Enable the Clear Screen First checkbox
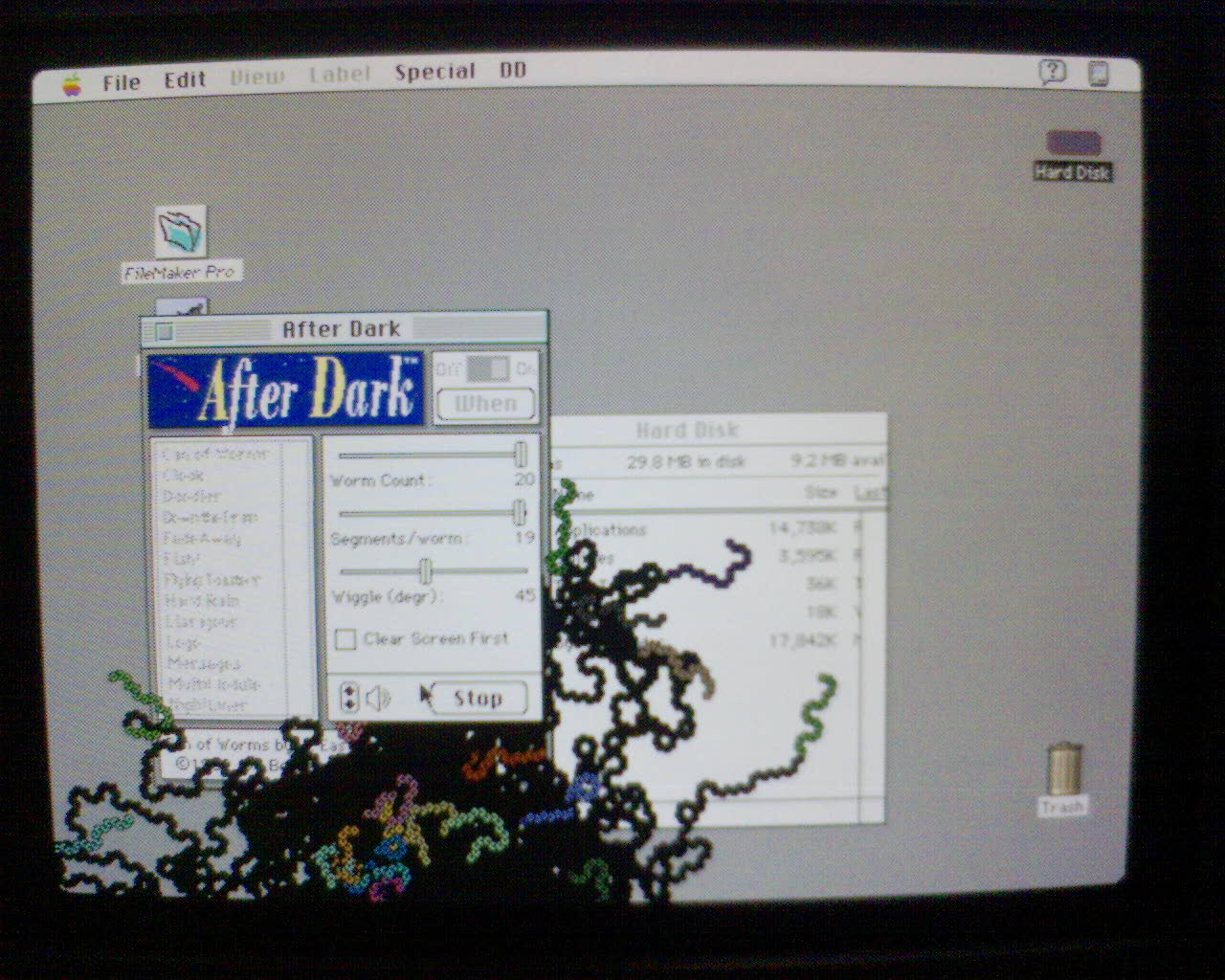Image resolution: width=1225 pixels, height=980 pixels. (x=345, y=639)
